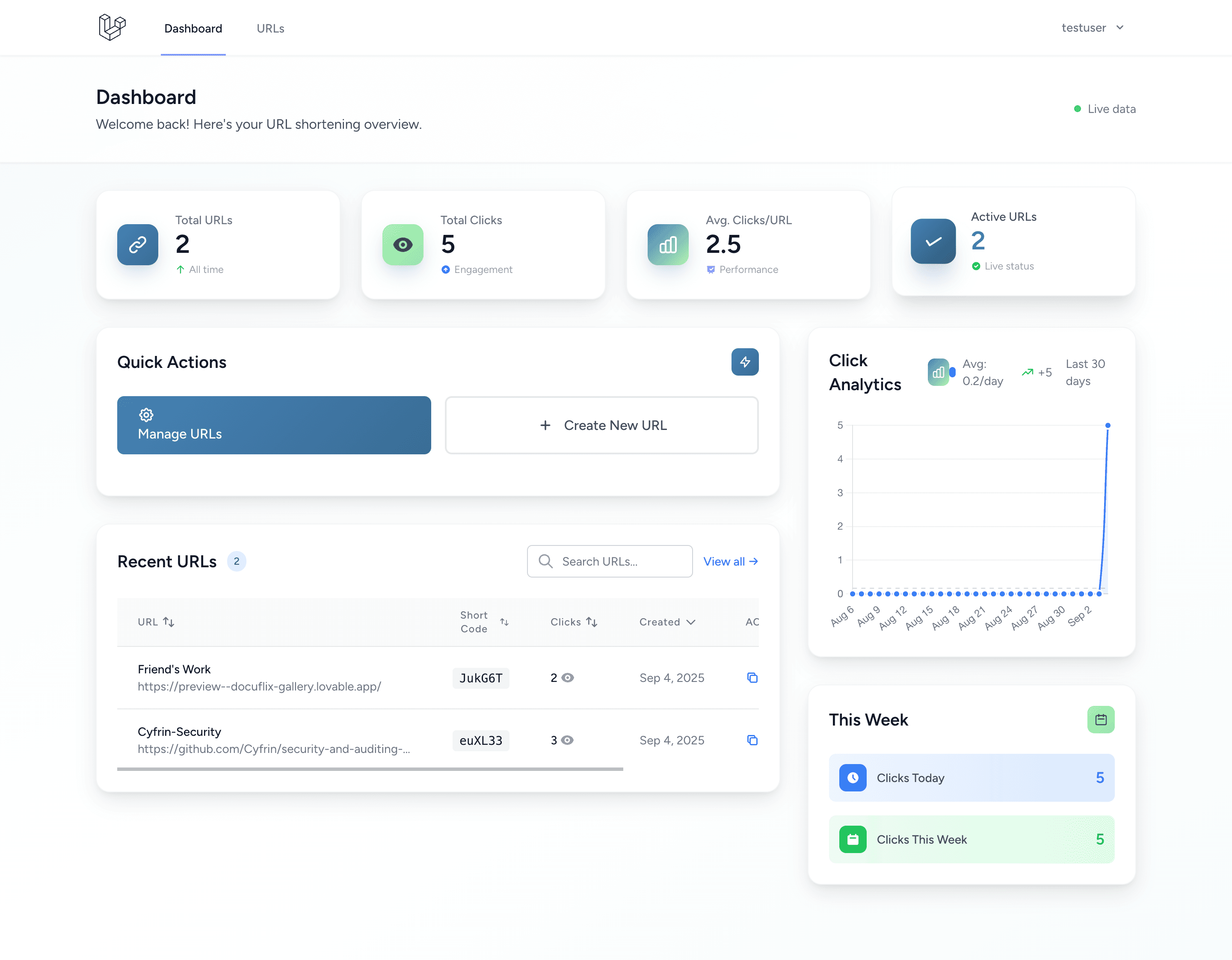Click the clock icon beside Clicks Today
The height and width of the screenshot is (960, 1232).
click(853, 778)
